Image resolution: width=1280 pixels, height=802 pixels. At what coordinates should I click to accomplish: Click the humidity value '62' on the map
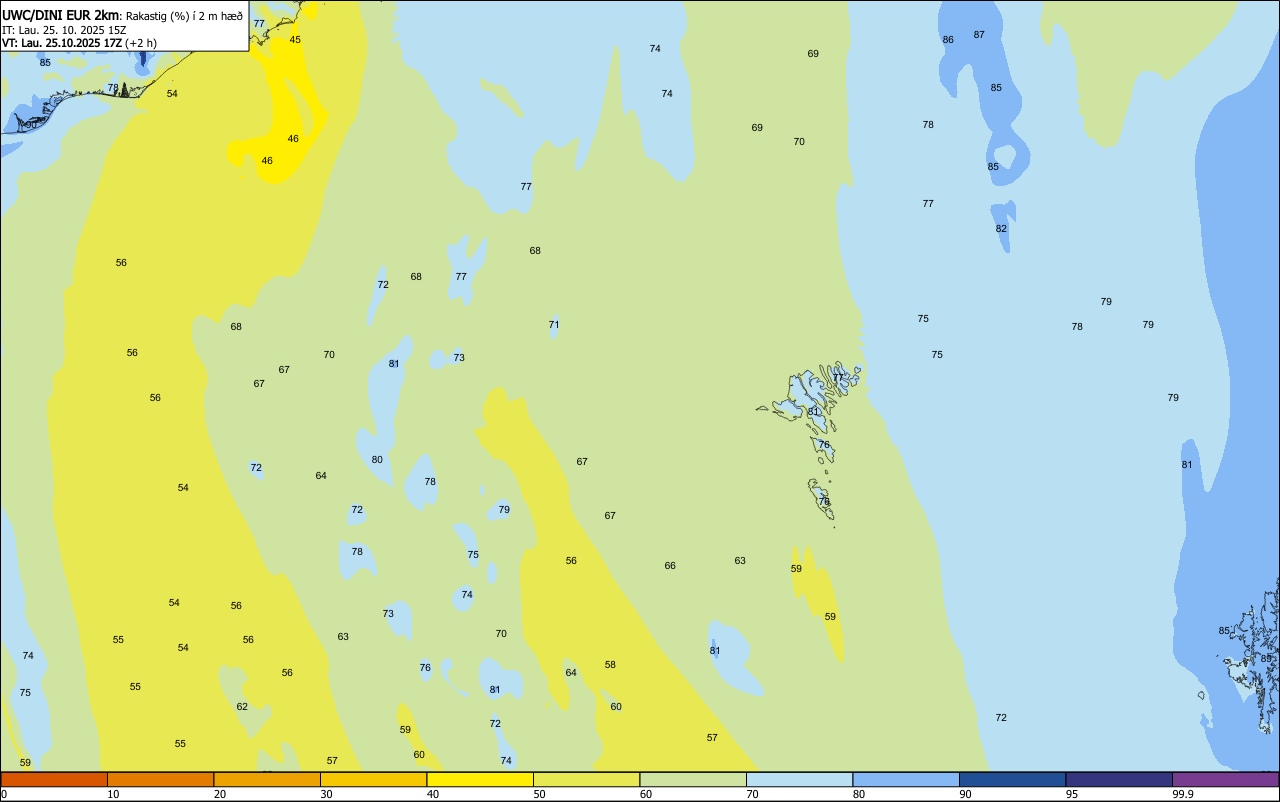click(x=242, y=707)
